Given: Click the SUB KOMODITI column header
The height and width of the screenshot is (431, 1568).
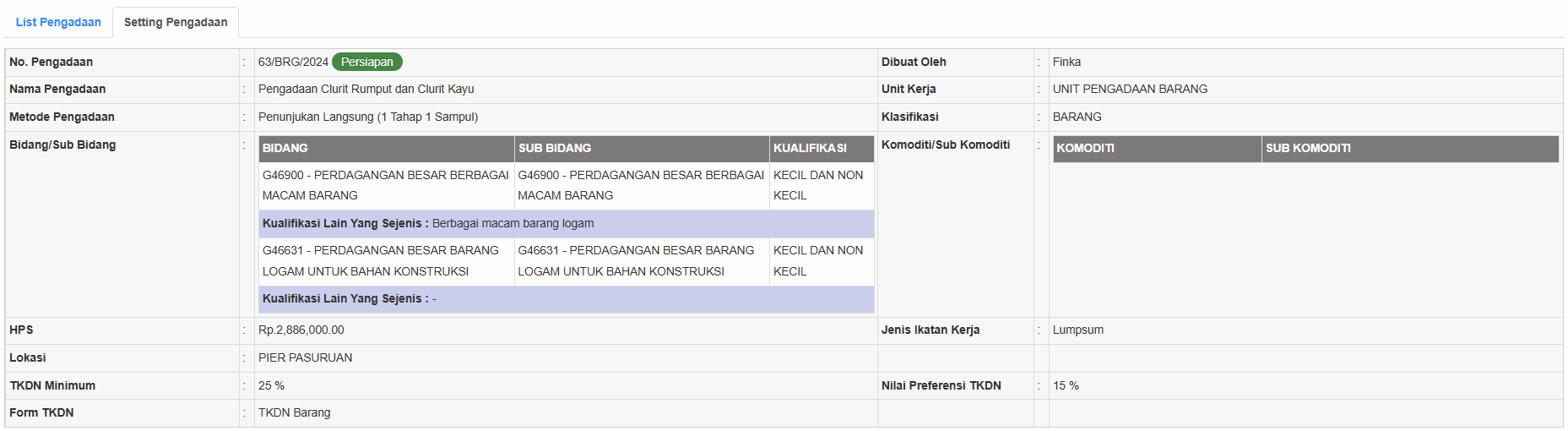Looking at the screenshot, I should (x=1308, y=148).
